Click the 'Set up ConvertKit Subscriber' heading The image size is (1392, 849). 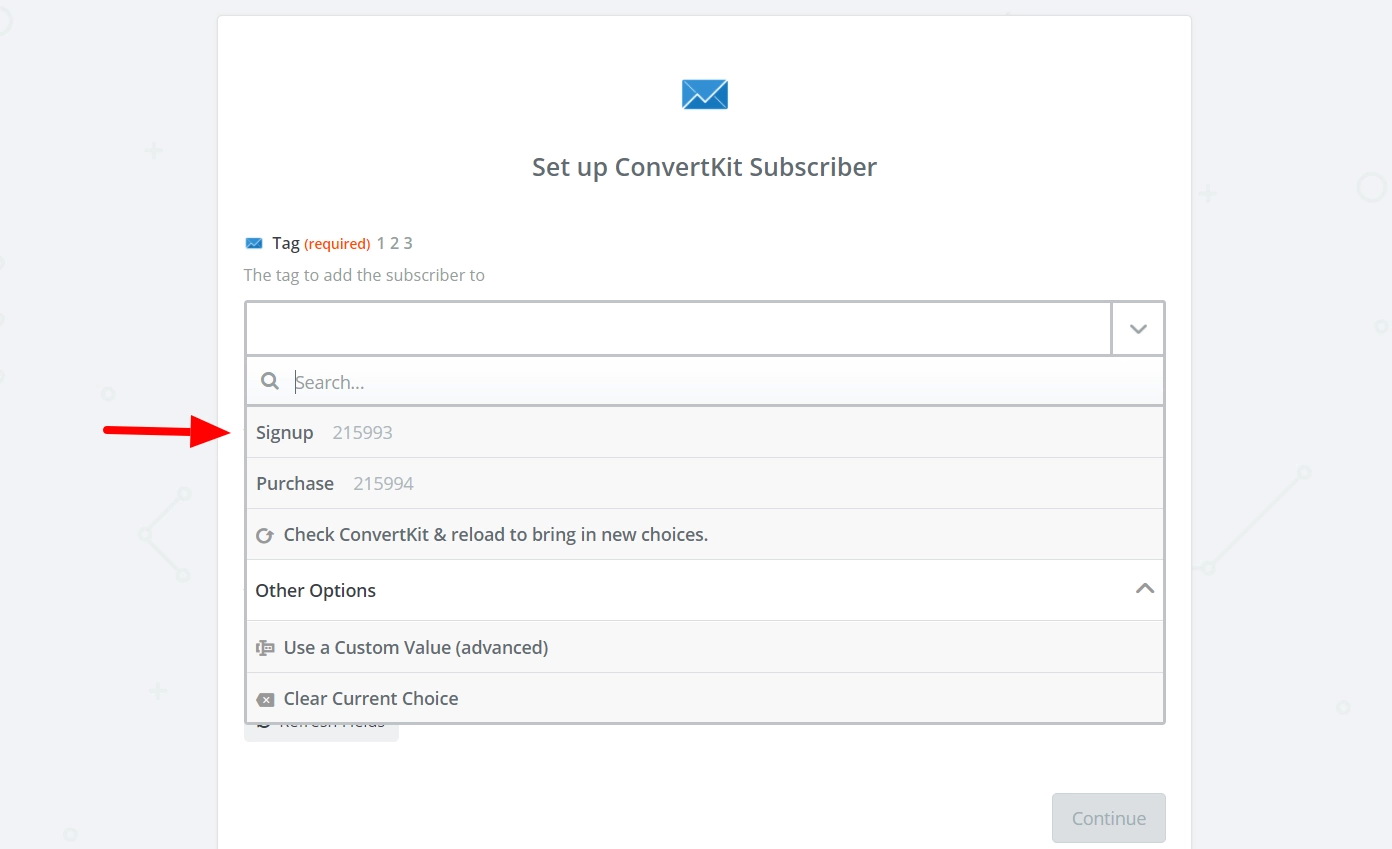[704, 167]
